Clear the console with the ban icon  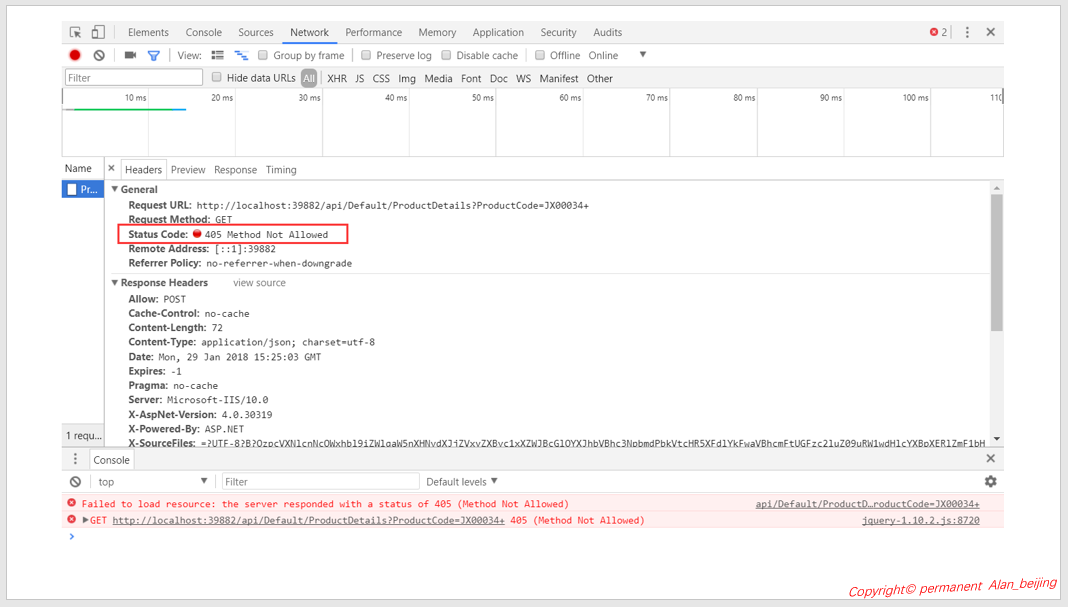pyautogui.click(x=76, y=482)
